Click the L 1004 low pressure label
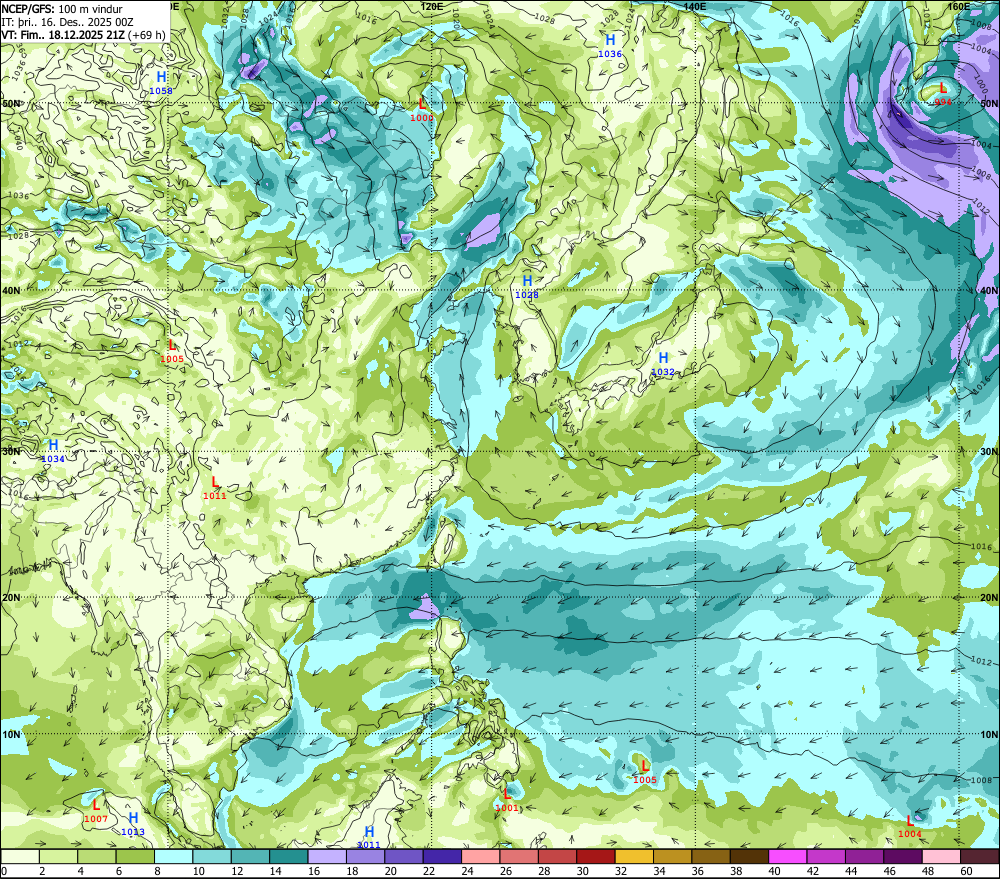Image resolution: width=1000 pixels, height=879 pixels. point(909,827)
